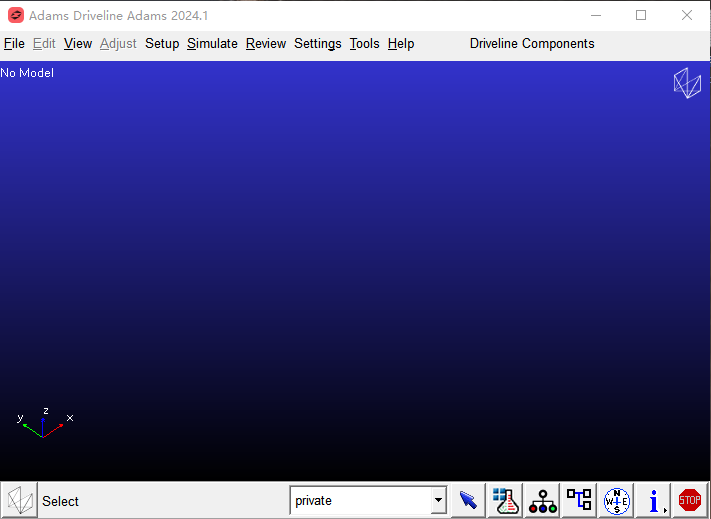Open the flask and table icon tool
Screen dimensions: 711x519
click(x=506, y=500)
